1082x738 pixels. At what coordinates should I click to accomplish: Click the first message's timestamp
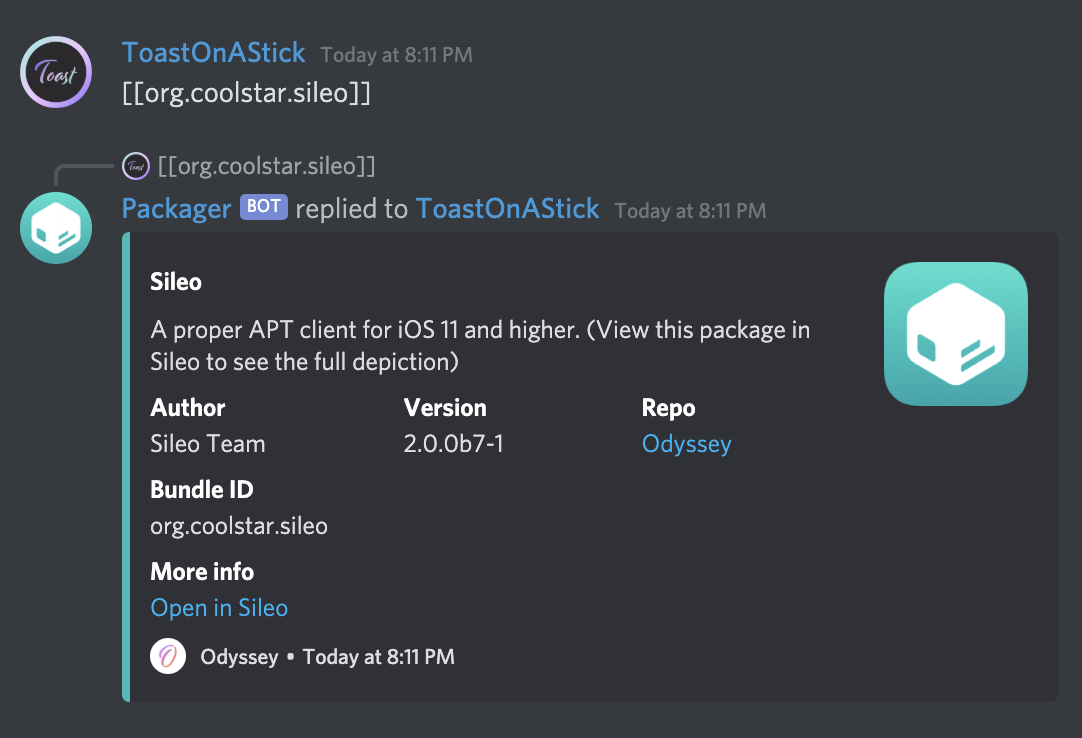click(396, 55)
